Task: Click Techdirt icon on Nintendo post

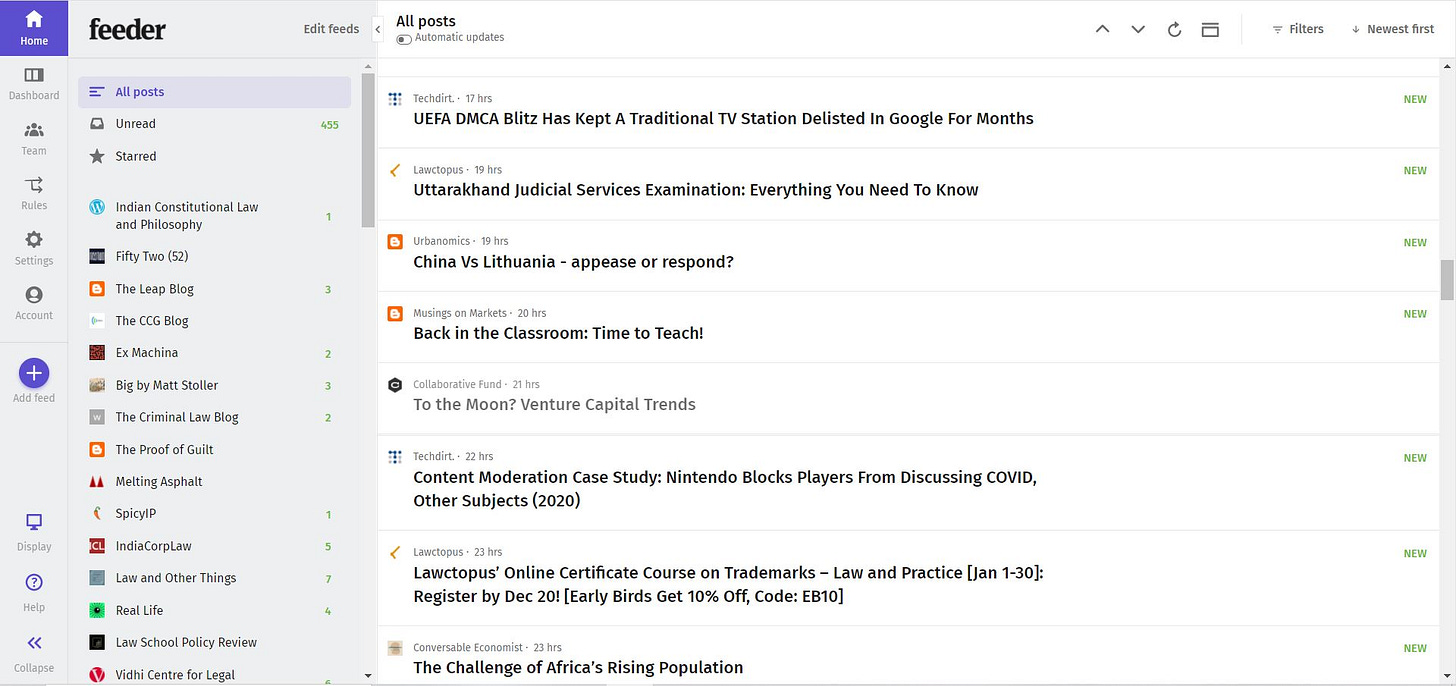Action: pos(395,457)
